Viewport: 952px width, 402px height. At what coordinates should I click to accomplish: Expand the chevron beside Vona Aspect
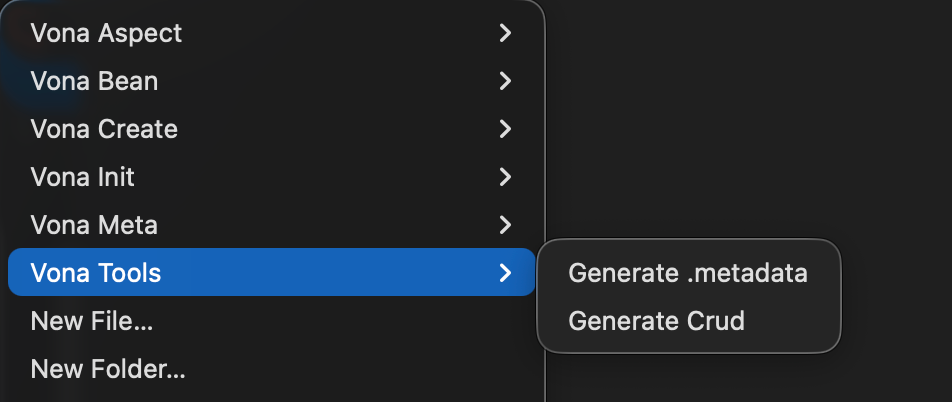click(505, 33)
